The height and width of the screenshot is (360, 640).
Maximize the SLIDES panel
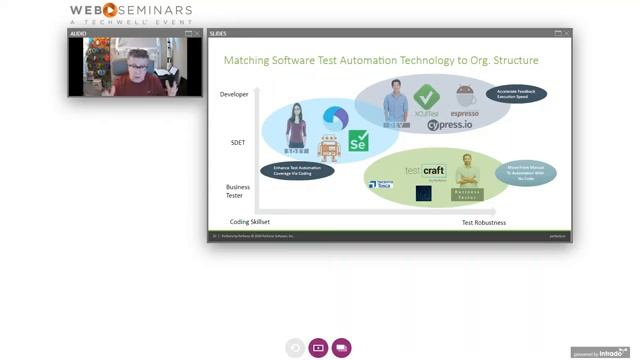558,33
